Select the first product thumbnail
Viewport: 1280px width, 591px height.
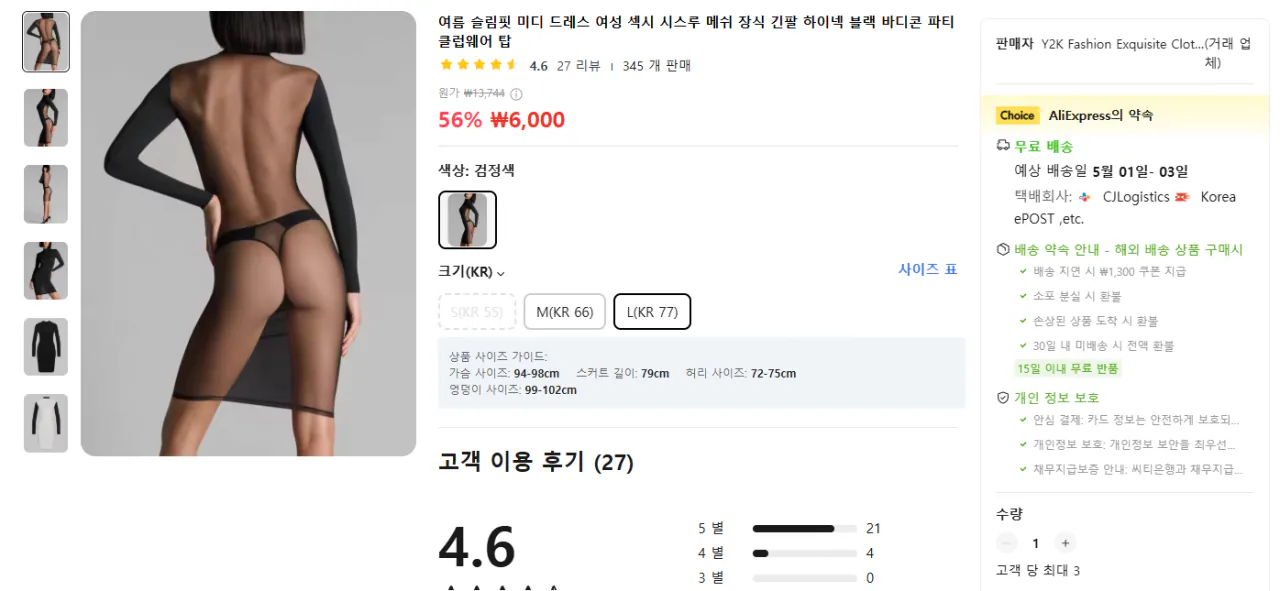pyautogui.click(x=46, y=42)
